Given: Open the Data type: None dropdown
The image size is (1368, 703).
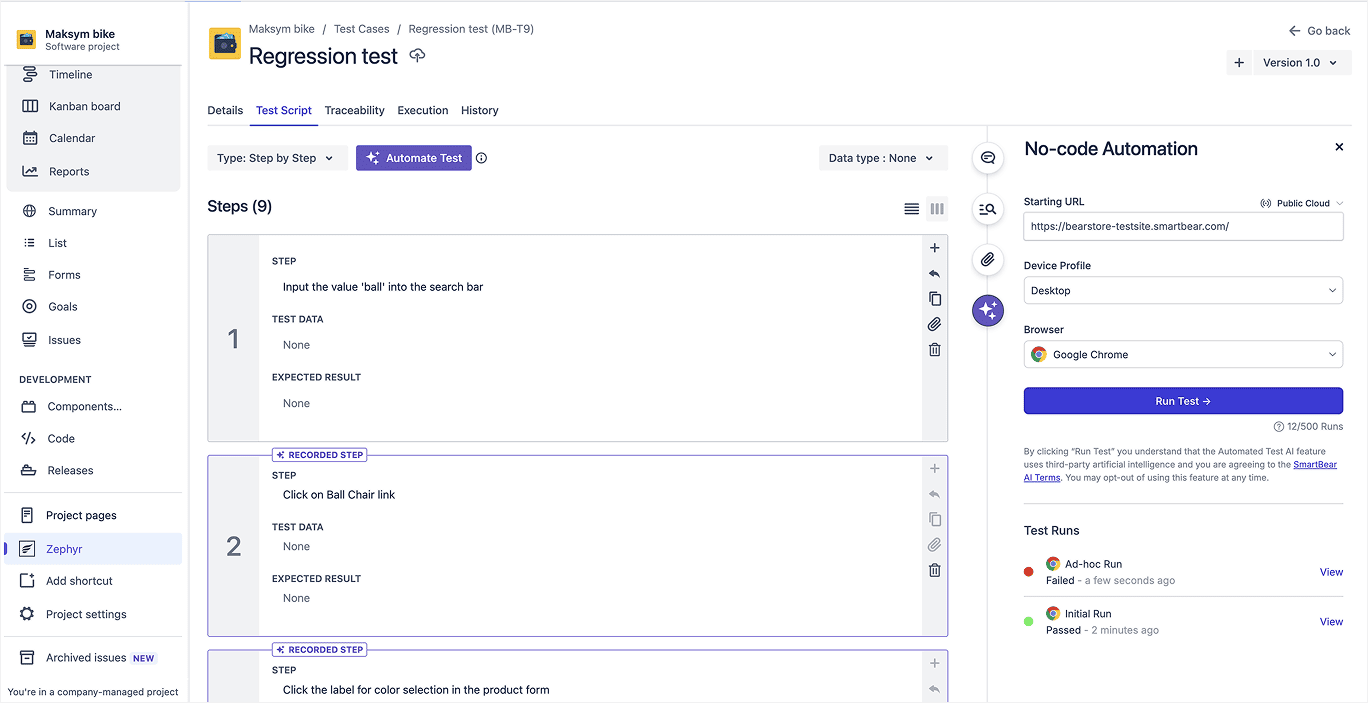Looking at the screenshot, I should point(883,158).
